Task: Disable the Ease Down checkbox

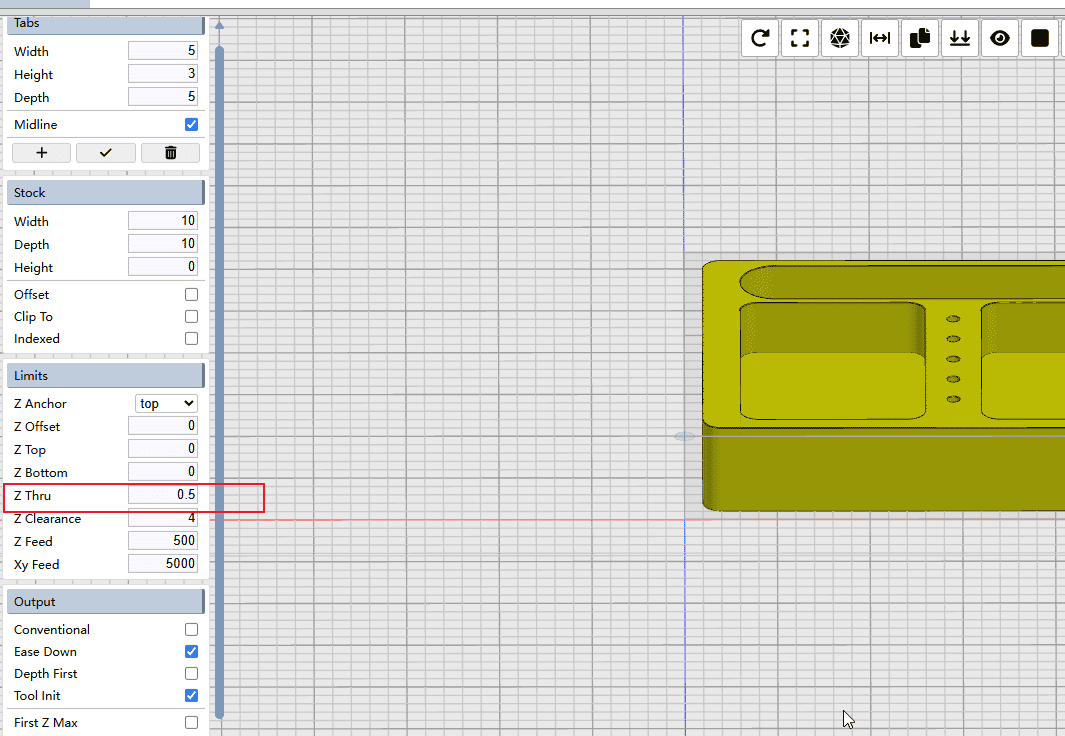Action: 191,652
